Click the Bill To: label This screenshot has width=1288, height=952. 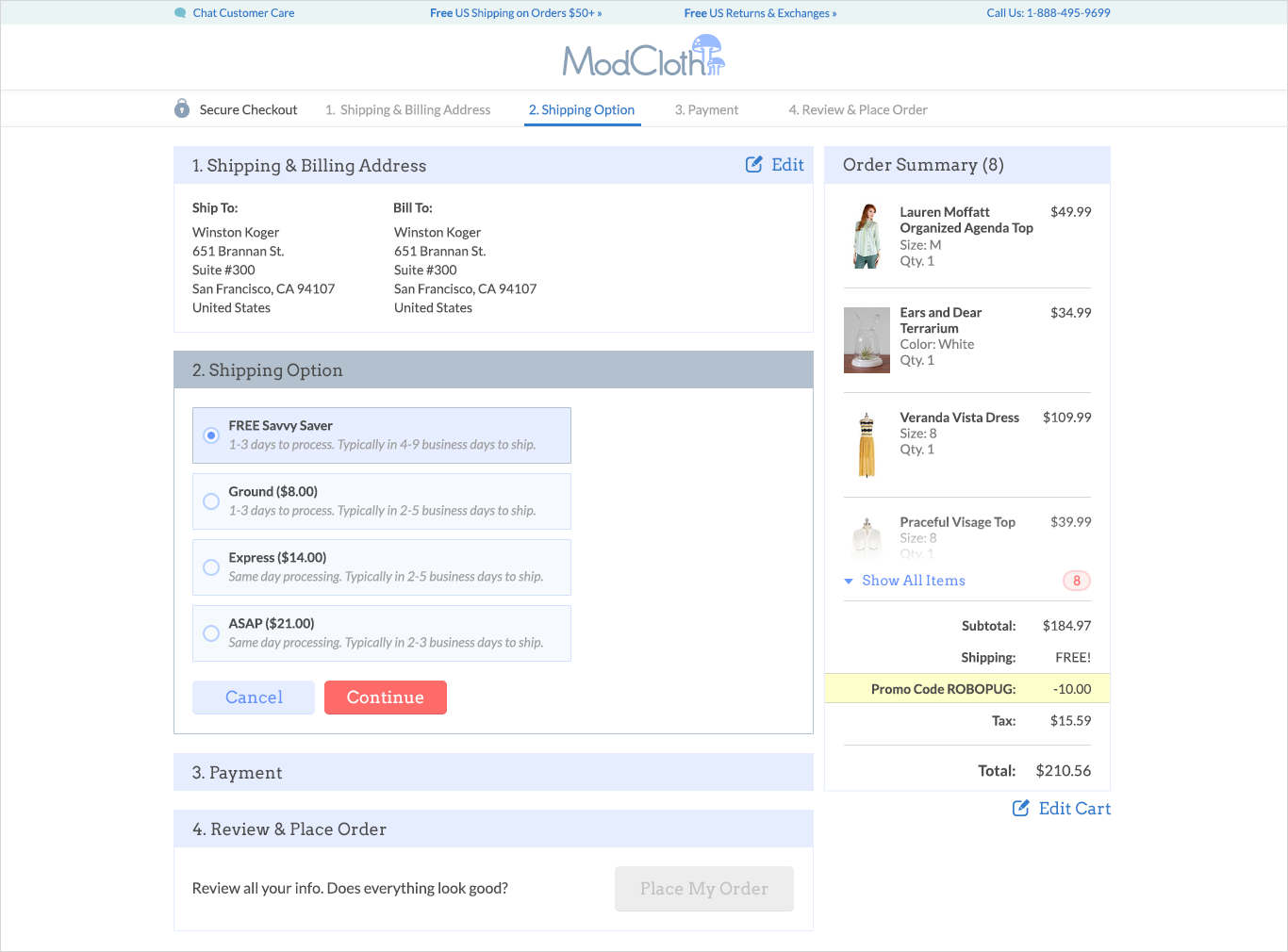413,208
